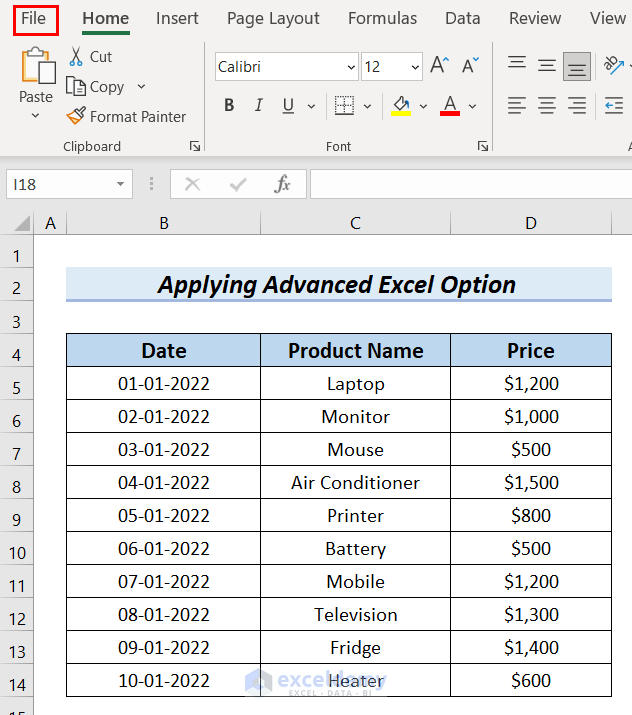
Task: Click the formula bar Enter checkmark
Action: click(x=238, y=184)
